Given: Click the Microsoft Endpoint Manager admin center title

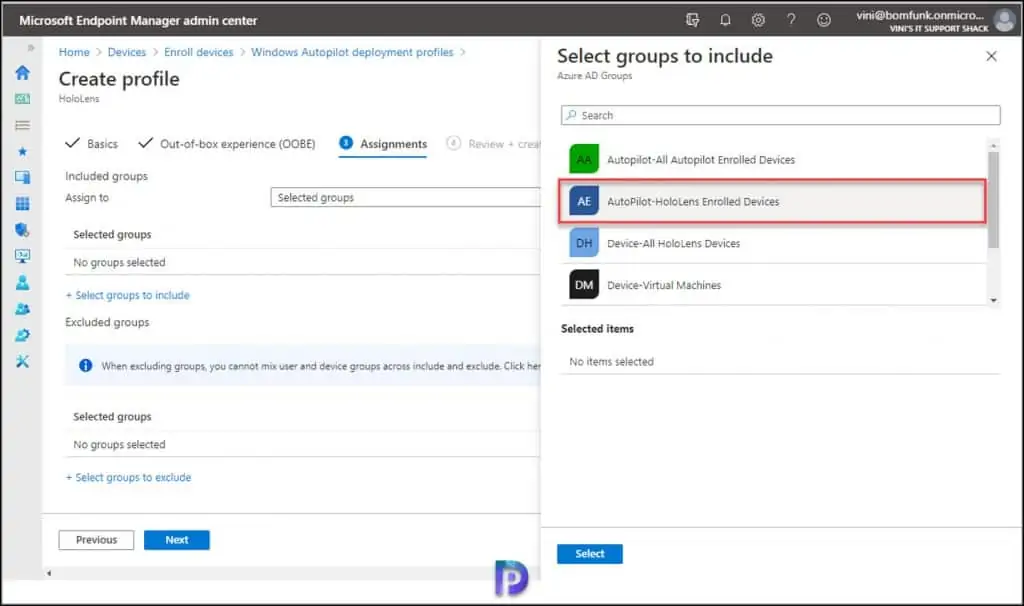Looking at the screenshot, I should (x=138, y=20).
